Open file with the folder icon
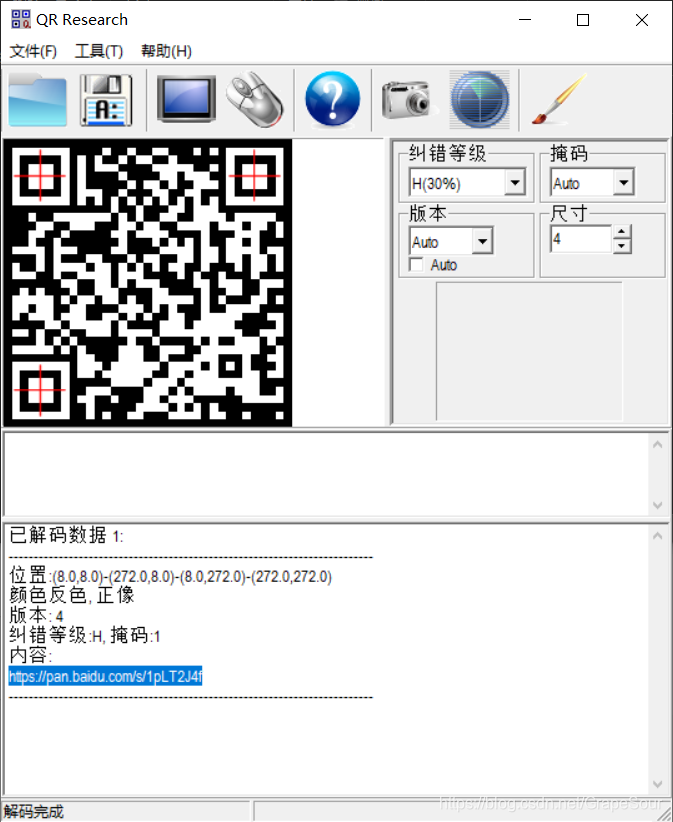This screenshot has width=673, height=822. pyautogui.click(x=38, y=100)
